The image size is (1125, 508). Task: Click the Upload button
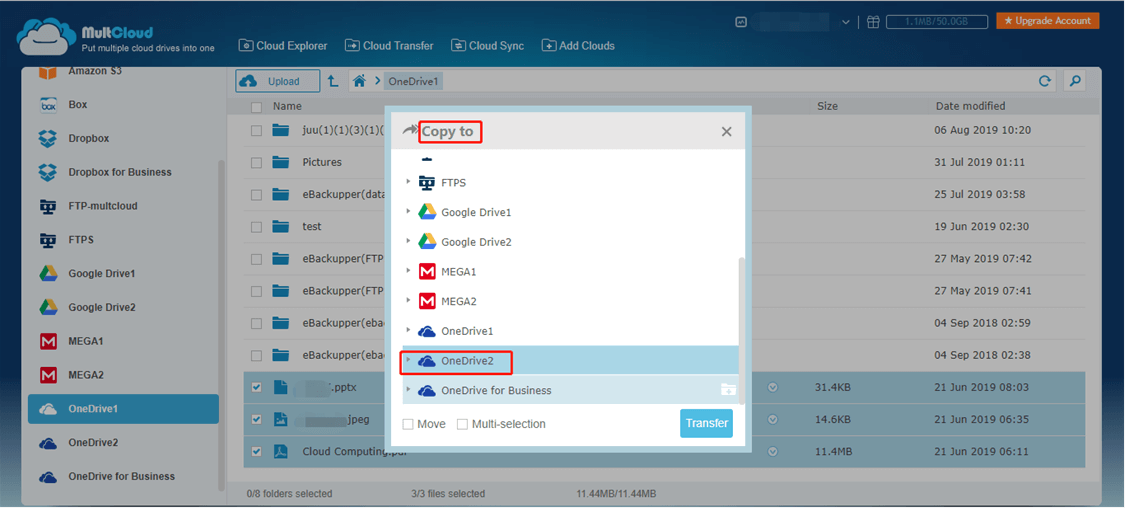coord(278,81)
